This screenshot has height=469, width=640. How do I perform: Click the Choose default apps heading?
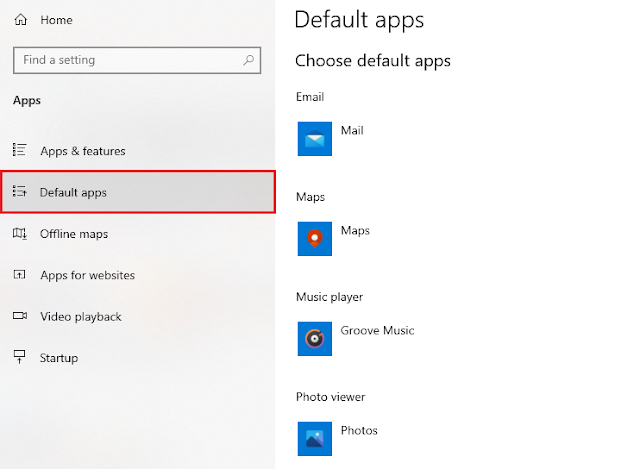[373, 61]
